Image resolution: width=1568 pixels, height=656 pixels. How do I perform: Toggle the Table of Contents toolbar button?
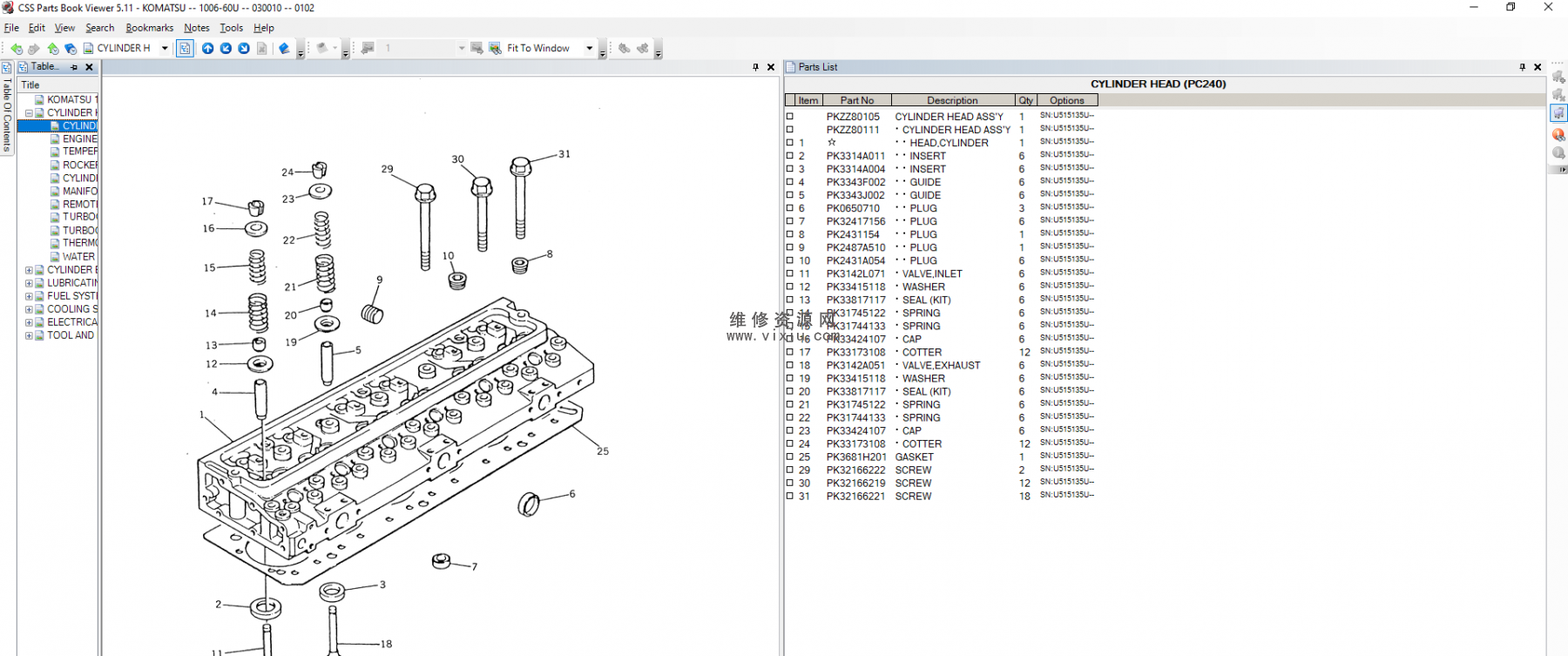tap(185, 49)
